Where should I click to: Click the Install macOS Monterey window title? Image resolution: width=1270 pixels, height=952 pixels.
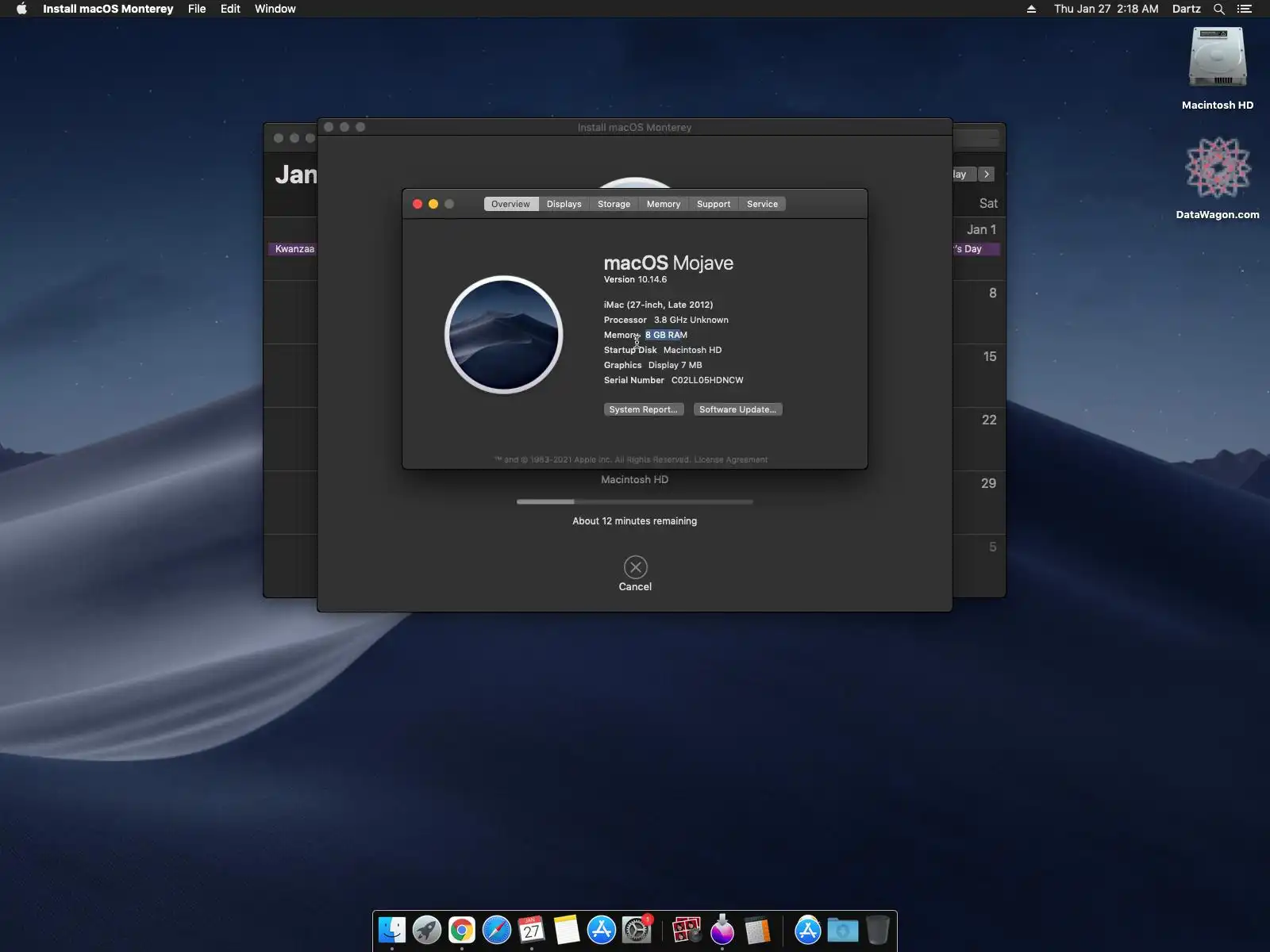coord(634,128)
